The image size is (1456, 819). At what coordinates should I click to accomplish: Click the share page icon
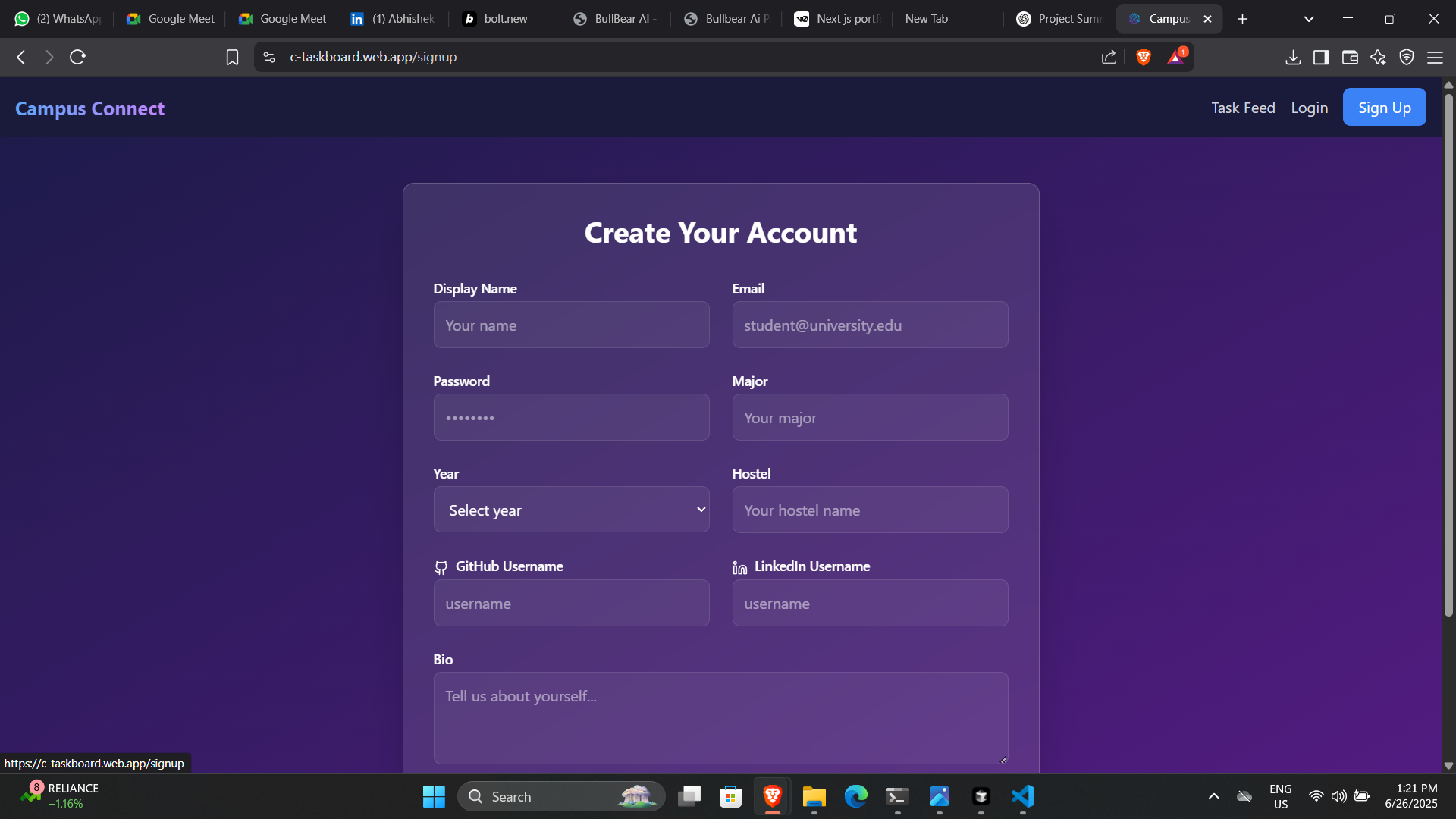pyautogui.click(x=1109, y=57)
